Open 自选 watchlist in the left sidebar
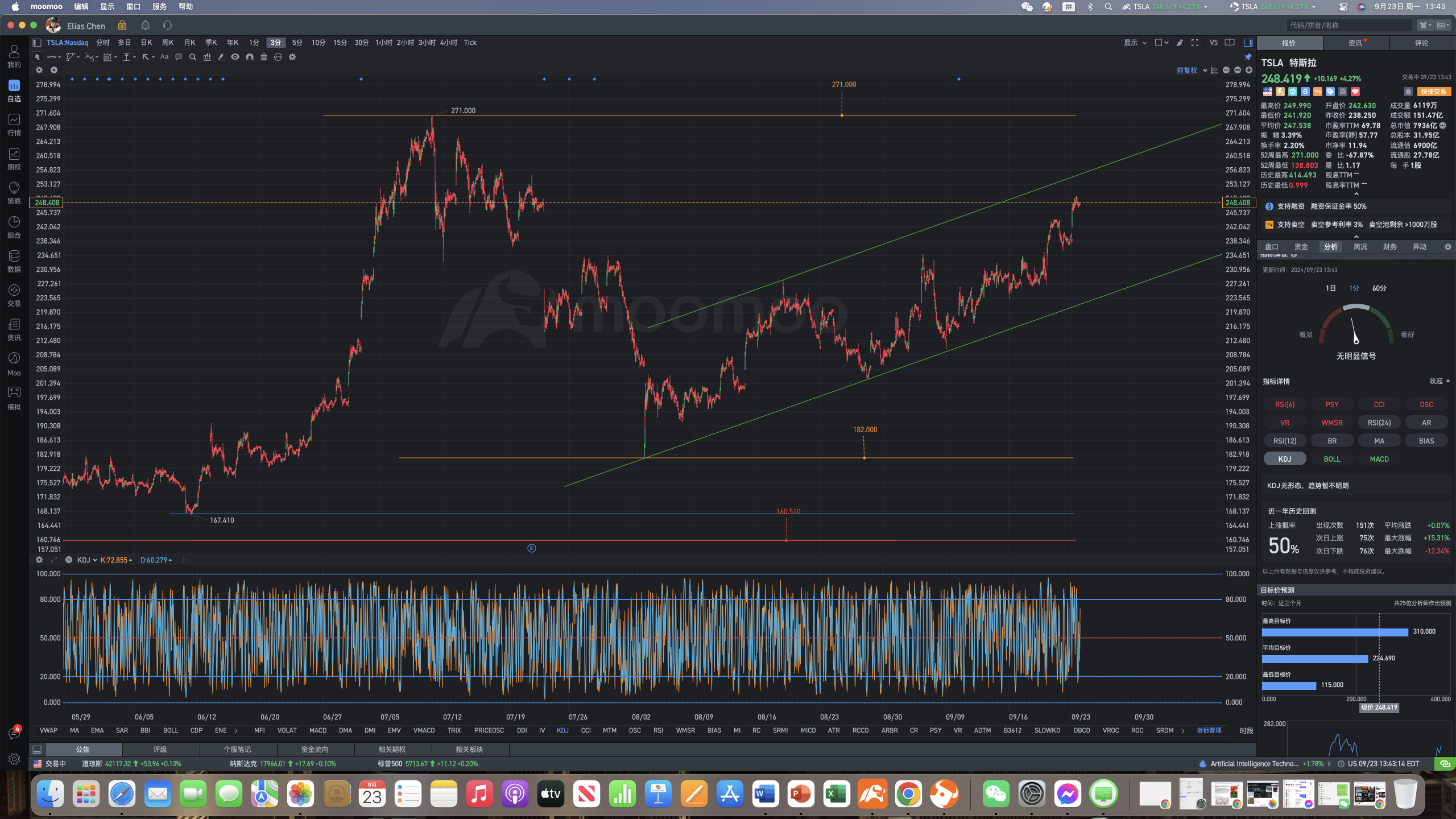The width and height of the screenshot is (1456, 819). pyautogui.click(x=14, y=90)
